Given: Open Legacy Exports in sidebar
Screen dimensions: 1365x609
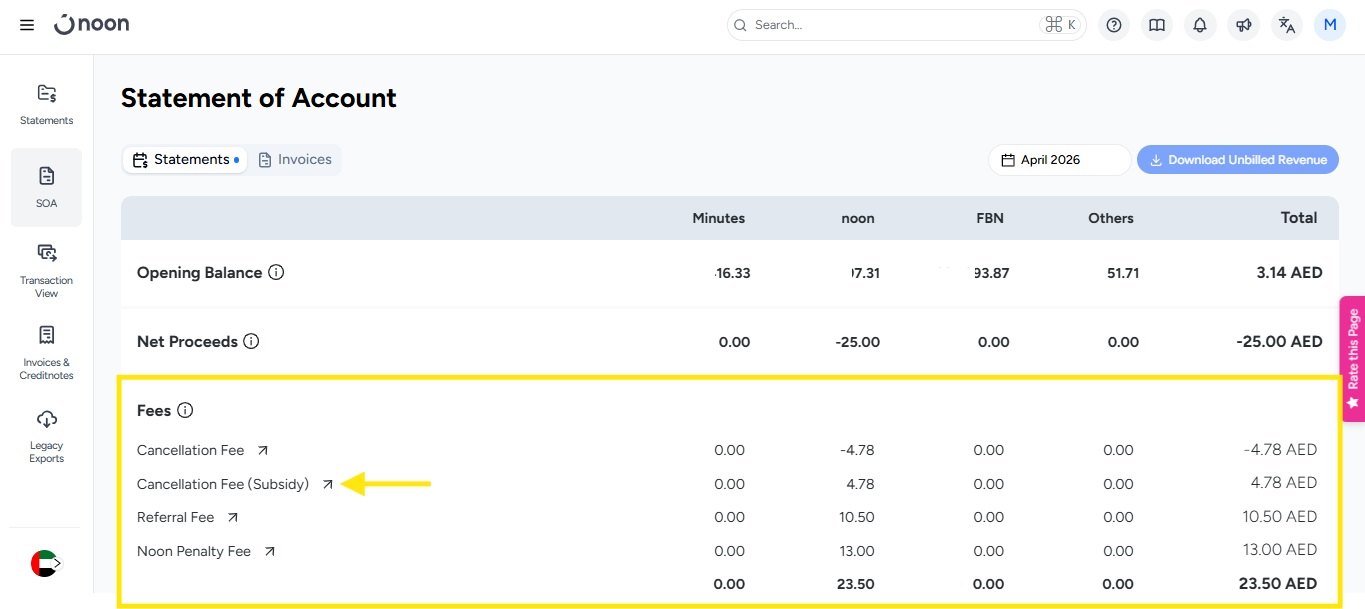Looking at the screenshot, I should (46, 436).
